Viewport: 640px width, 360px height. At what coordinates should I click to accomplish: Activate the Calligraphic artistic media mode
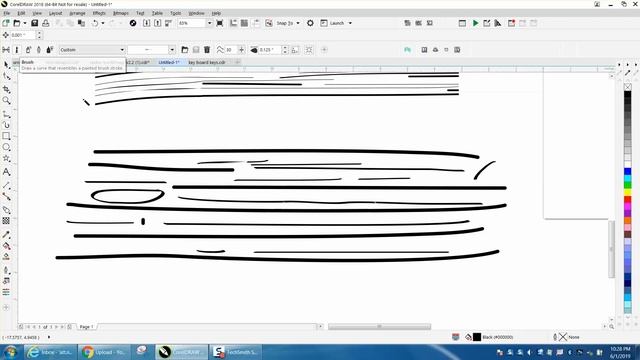click(x=39, y=50)
